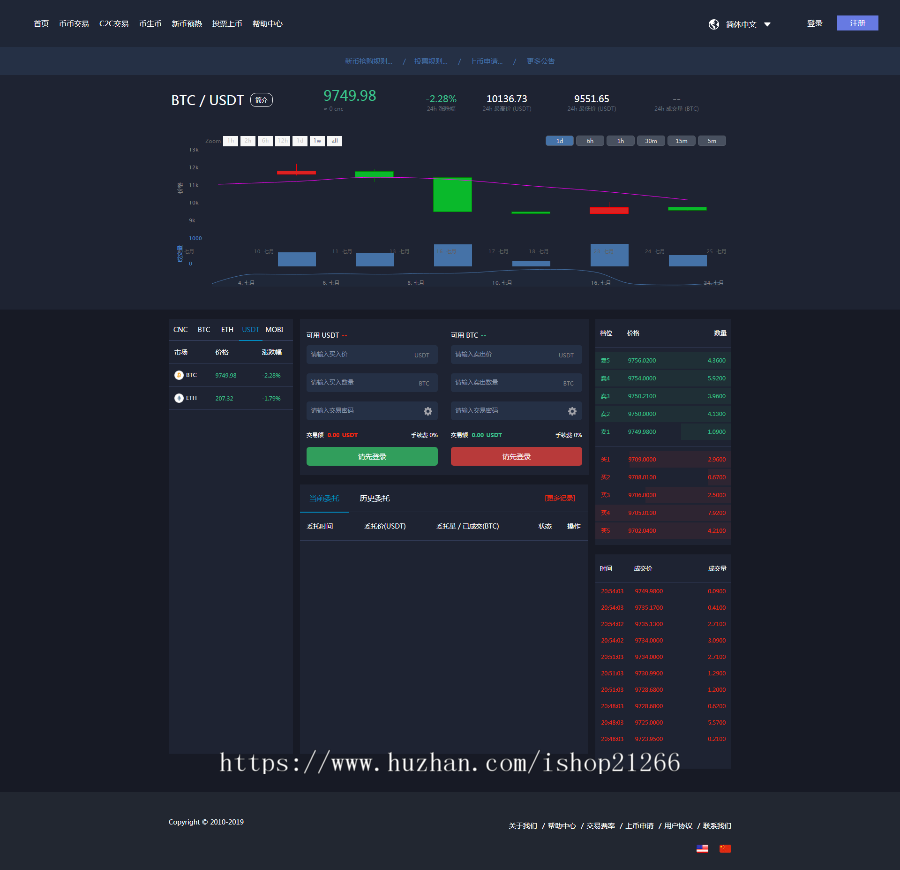Screen dimensions: 900x870
Task: Select BTC row priced 9749.98
Action: 231,375
